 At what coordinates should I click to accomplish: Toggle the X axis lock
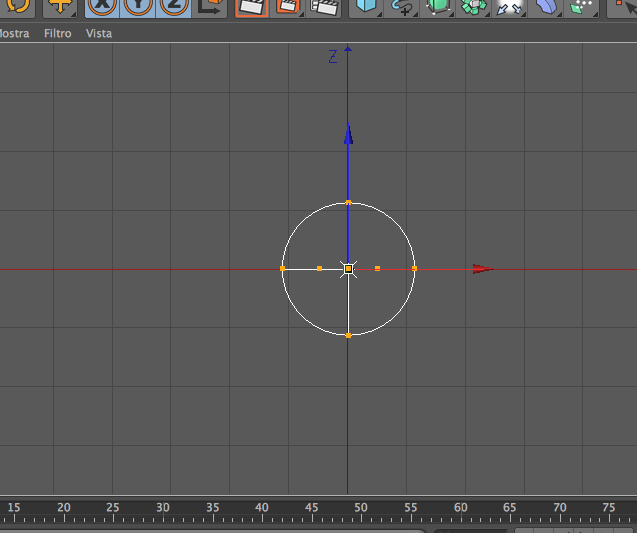click(102, 6)
